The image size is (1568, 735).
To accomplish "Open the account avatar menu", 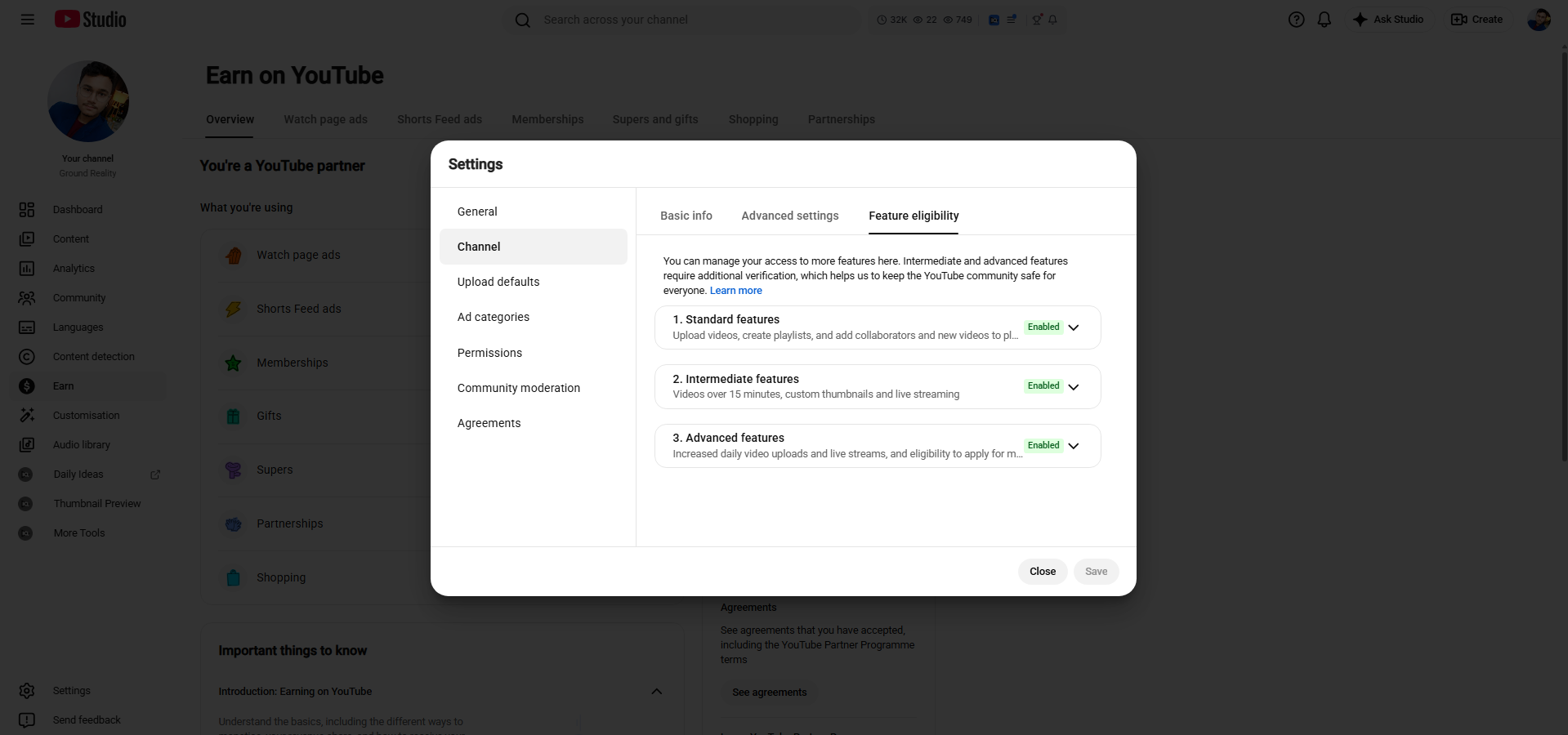I will (1539, 20).
